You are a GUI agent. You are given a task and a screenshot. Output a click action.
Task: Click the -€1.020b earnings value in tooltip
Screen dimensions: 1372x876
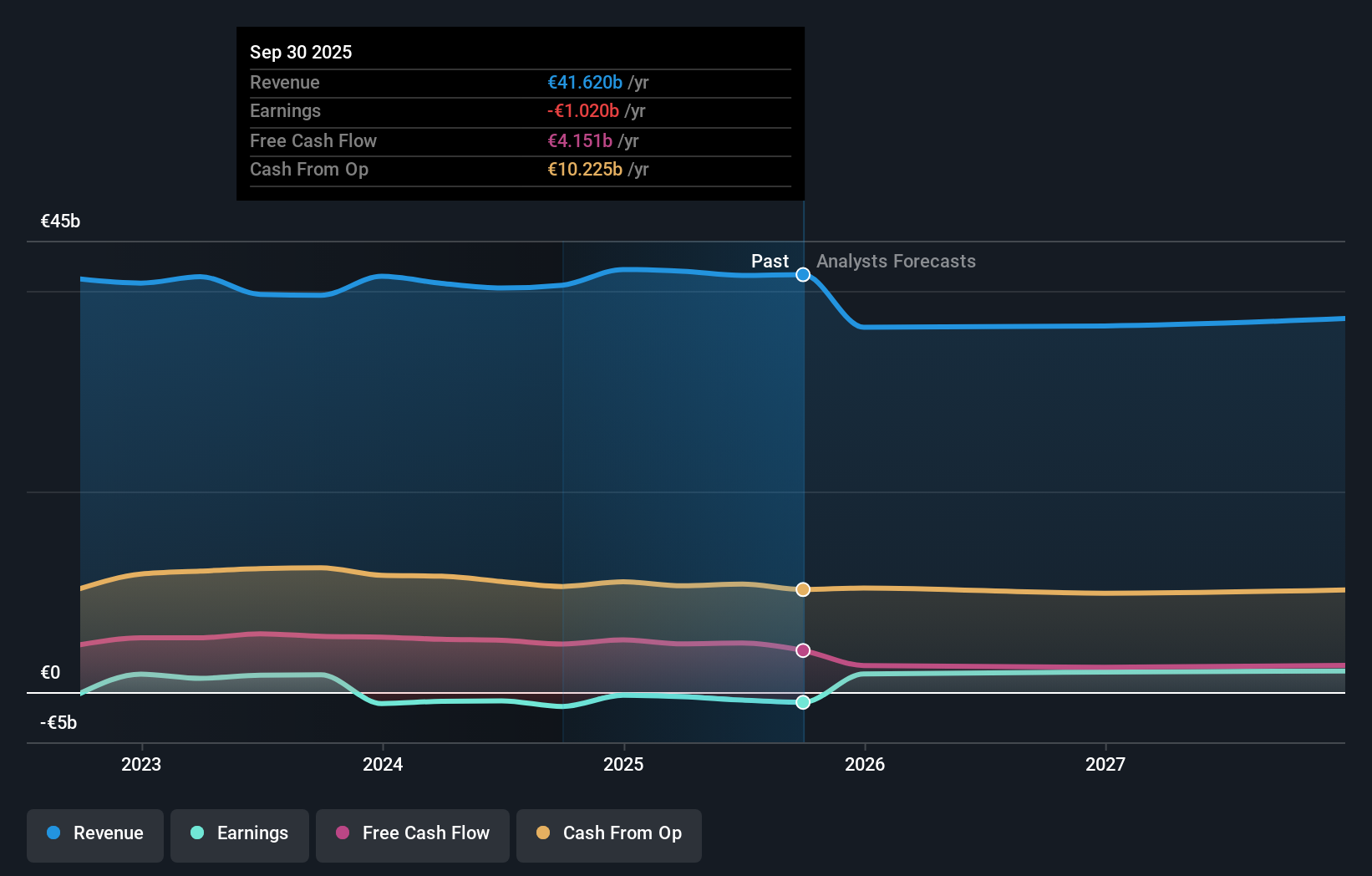coord(583,111)
